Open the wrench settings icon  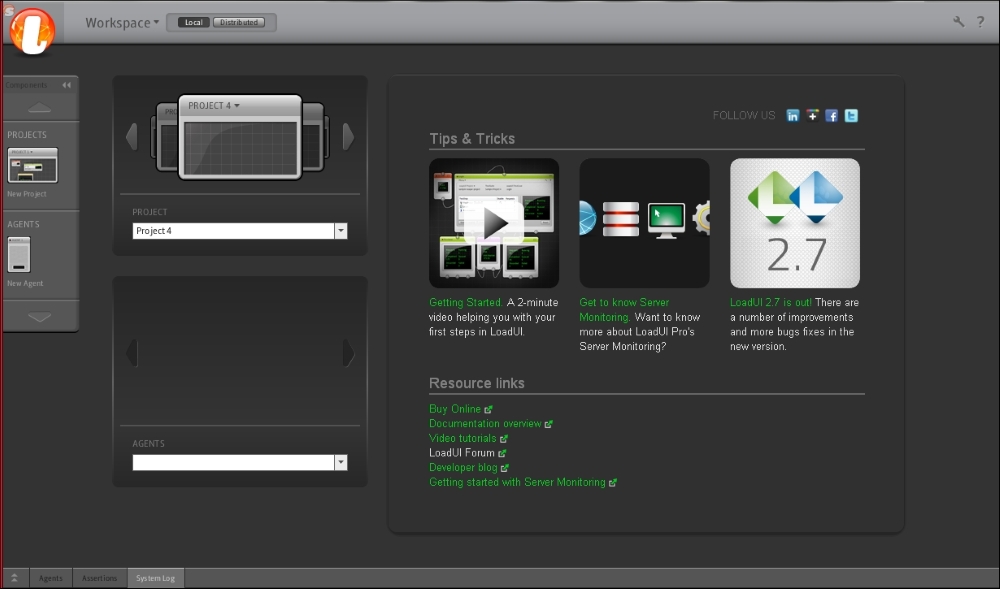click(x=959, y=22)
